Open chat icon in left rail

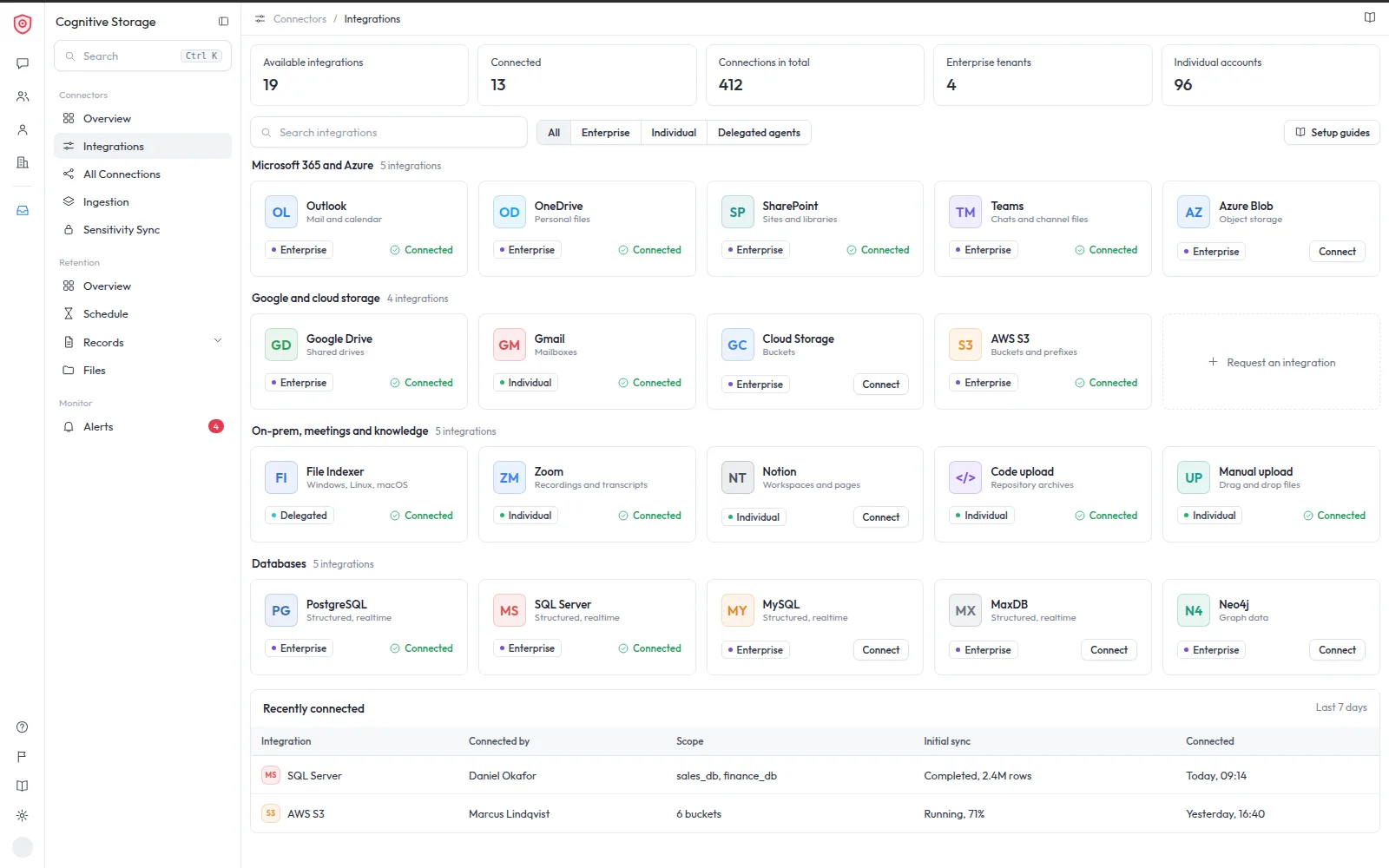click(23, 63)
